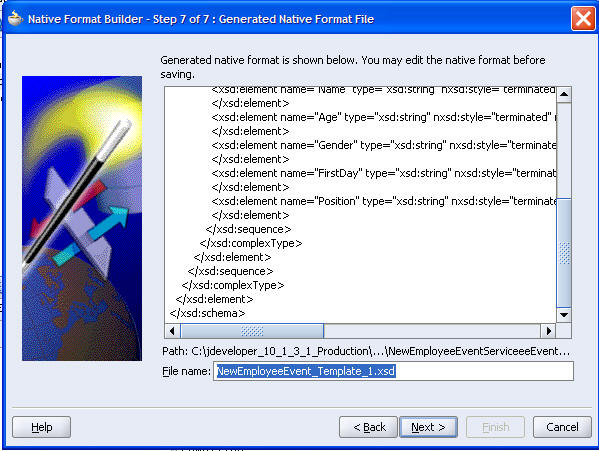Click the horizontal scrollbar left arrow
Viewport: 599px width, 451px height.
pyautogui.click(x=172, y=331)
